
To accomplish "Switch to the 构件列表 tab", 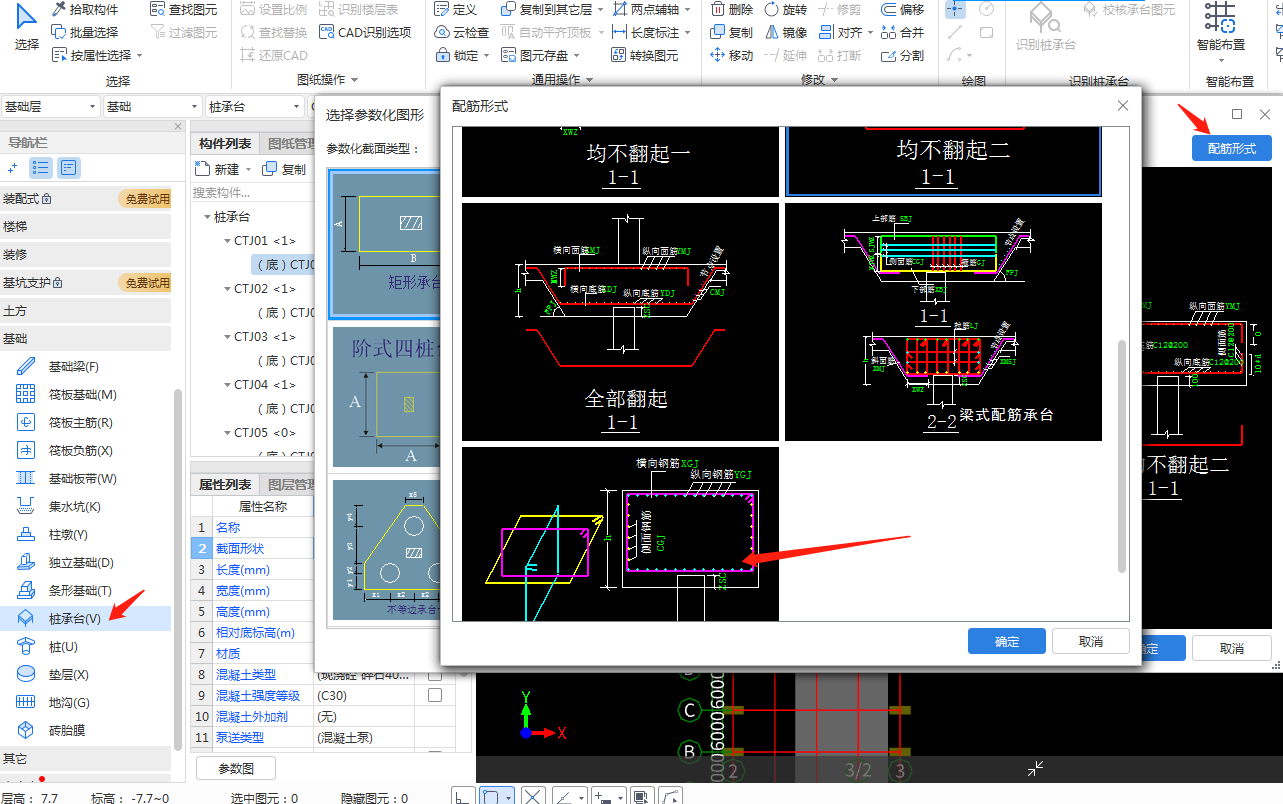I will [225, 144].
